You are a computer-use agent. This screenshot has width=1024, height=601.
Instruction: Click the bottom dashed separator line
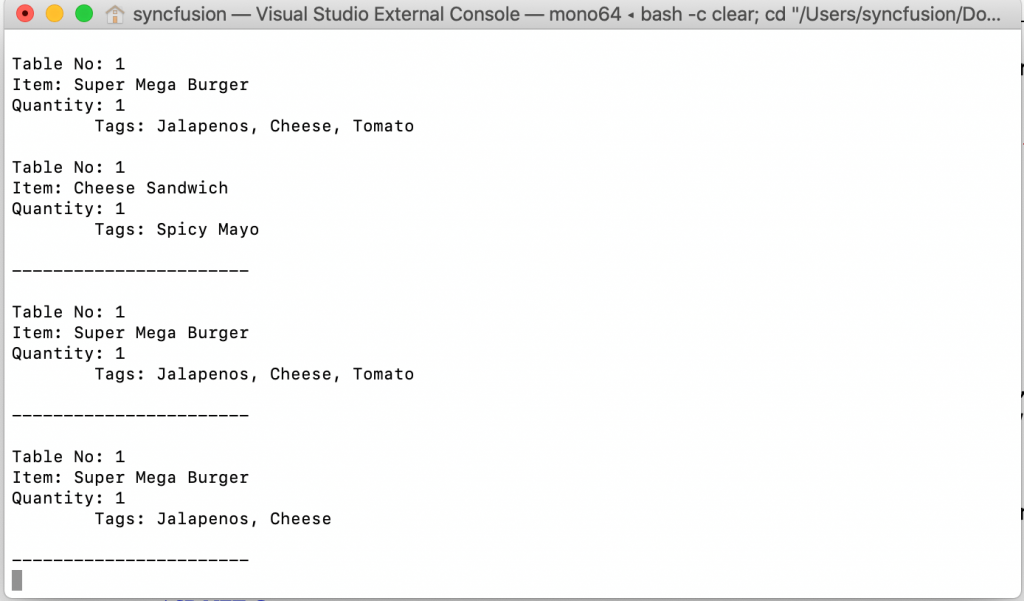point(130,560)
